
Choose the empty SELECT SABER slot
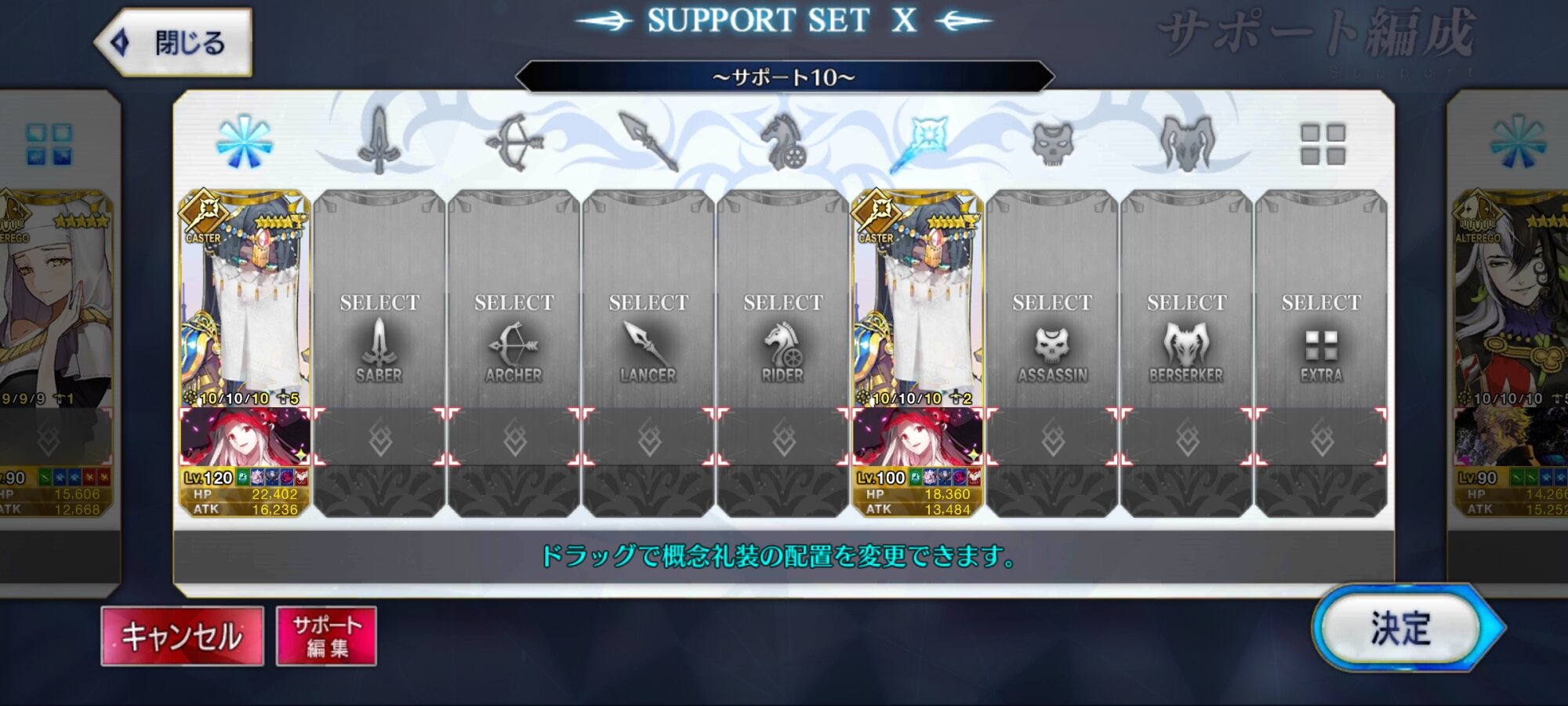(x=379, y=300)
